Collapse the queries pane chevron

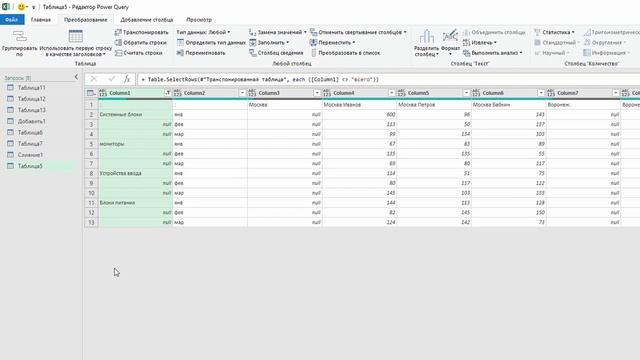[76, 77]
